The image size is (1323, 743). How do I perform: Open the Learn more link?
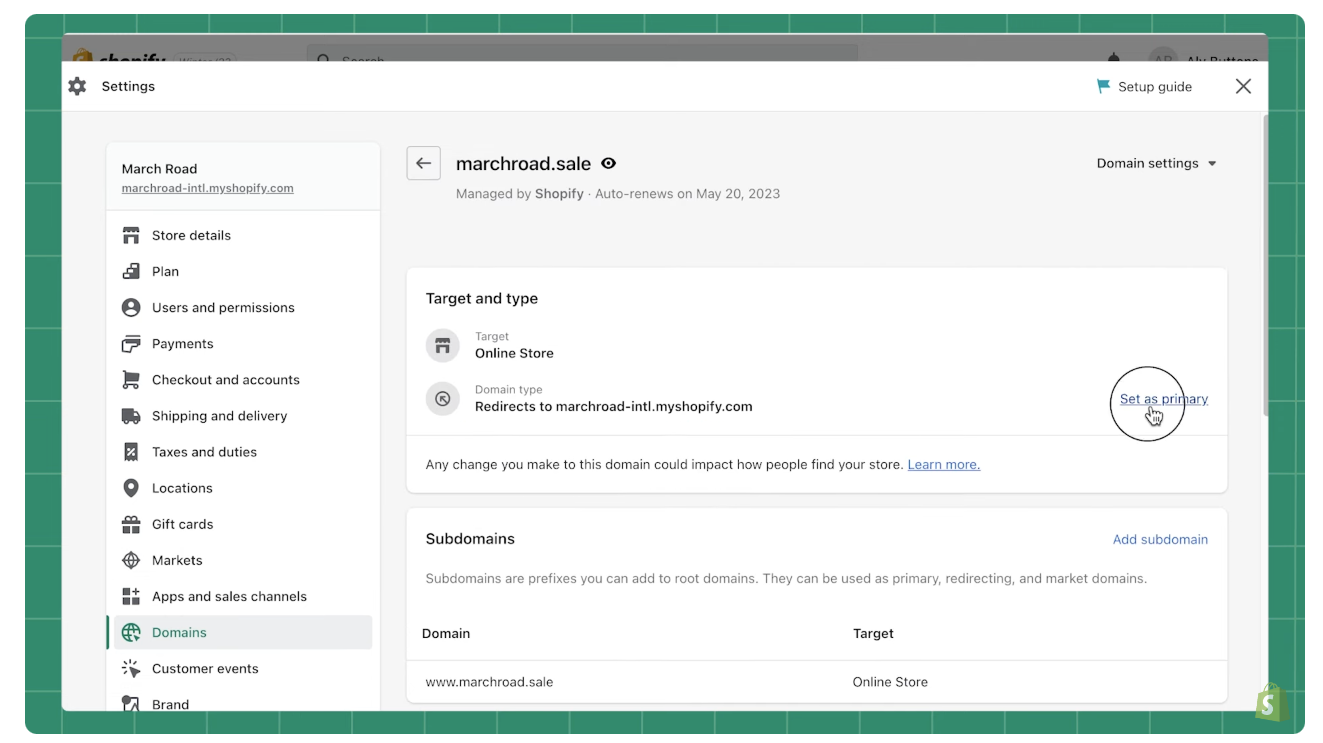[943, 465]
